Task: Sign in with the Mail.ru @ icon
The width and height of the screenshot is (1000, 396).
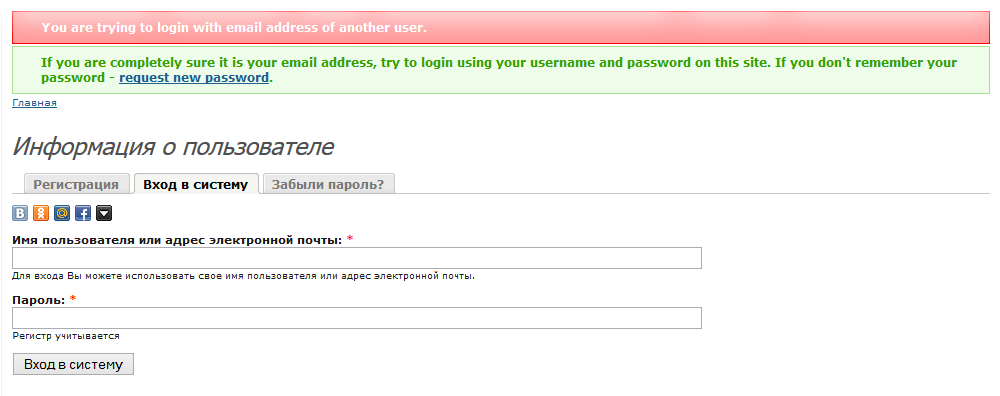Action: [62, 213]
